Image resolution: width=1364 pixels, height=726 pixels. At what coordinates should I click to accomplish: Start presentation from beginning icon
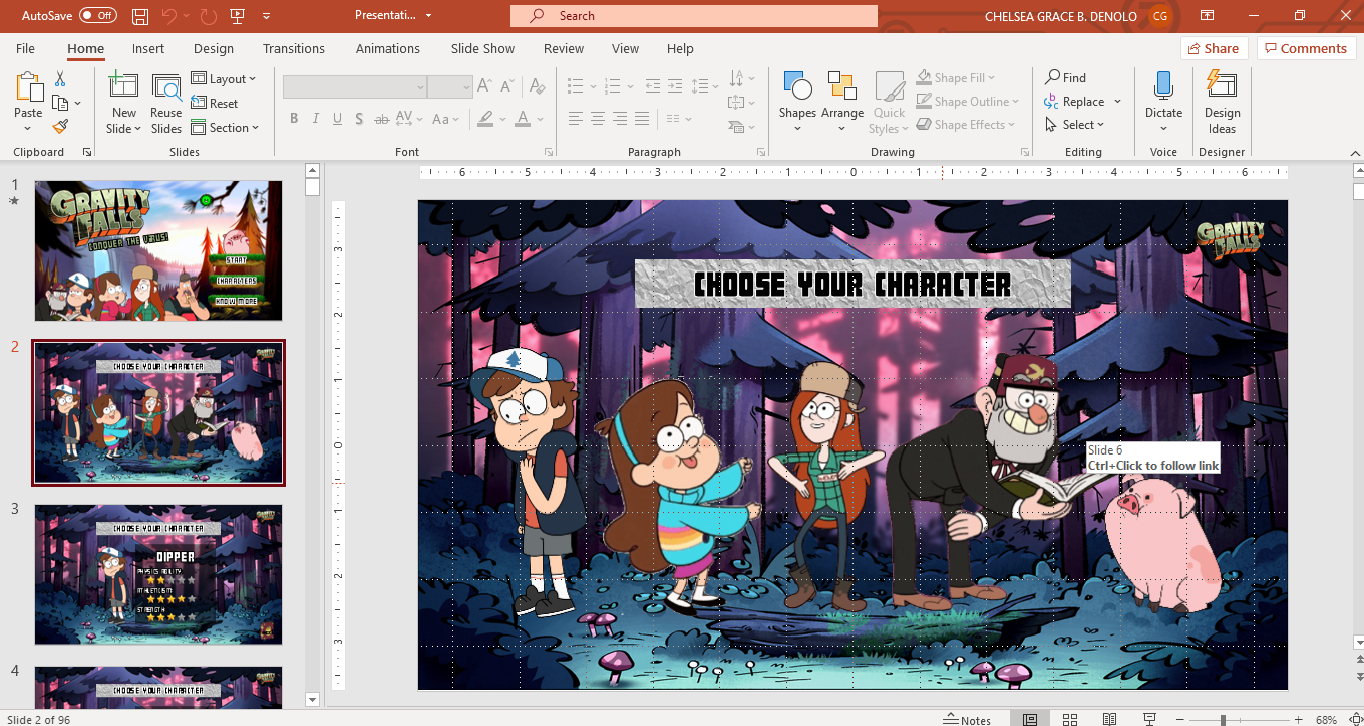click(238, 16)
